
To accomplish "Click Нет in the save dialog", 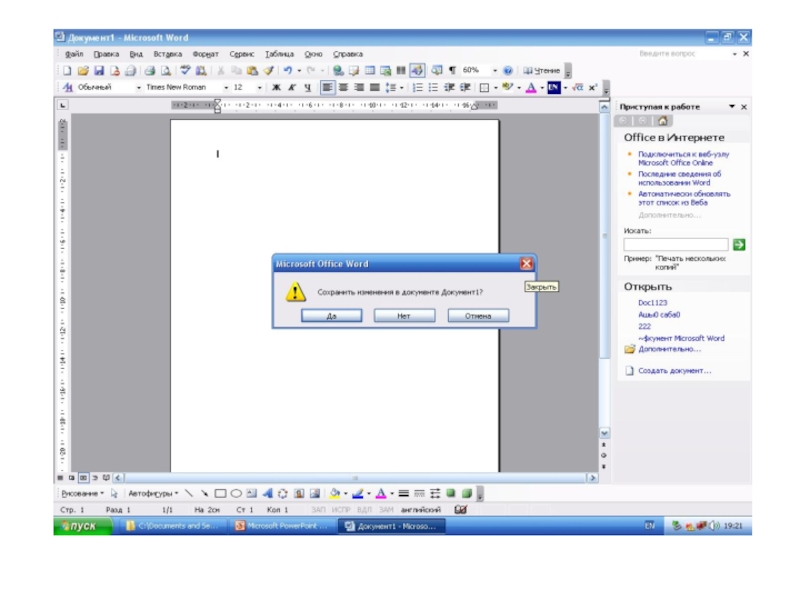I will click(x=404, y=316).
